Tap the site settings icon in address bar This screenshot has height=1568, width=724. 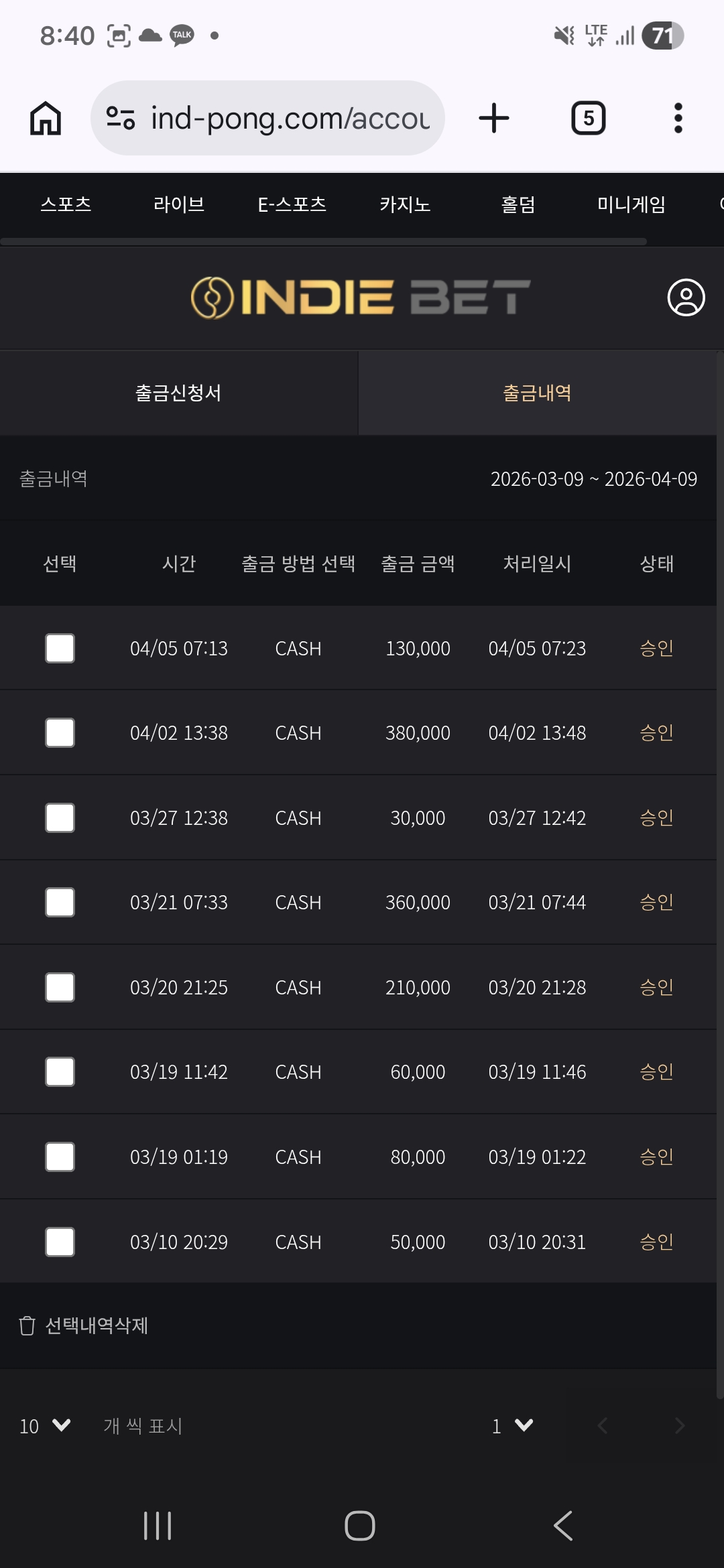coord(121,119)
